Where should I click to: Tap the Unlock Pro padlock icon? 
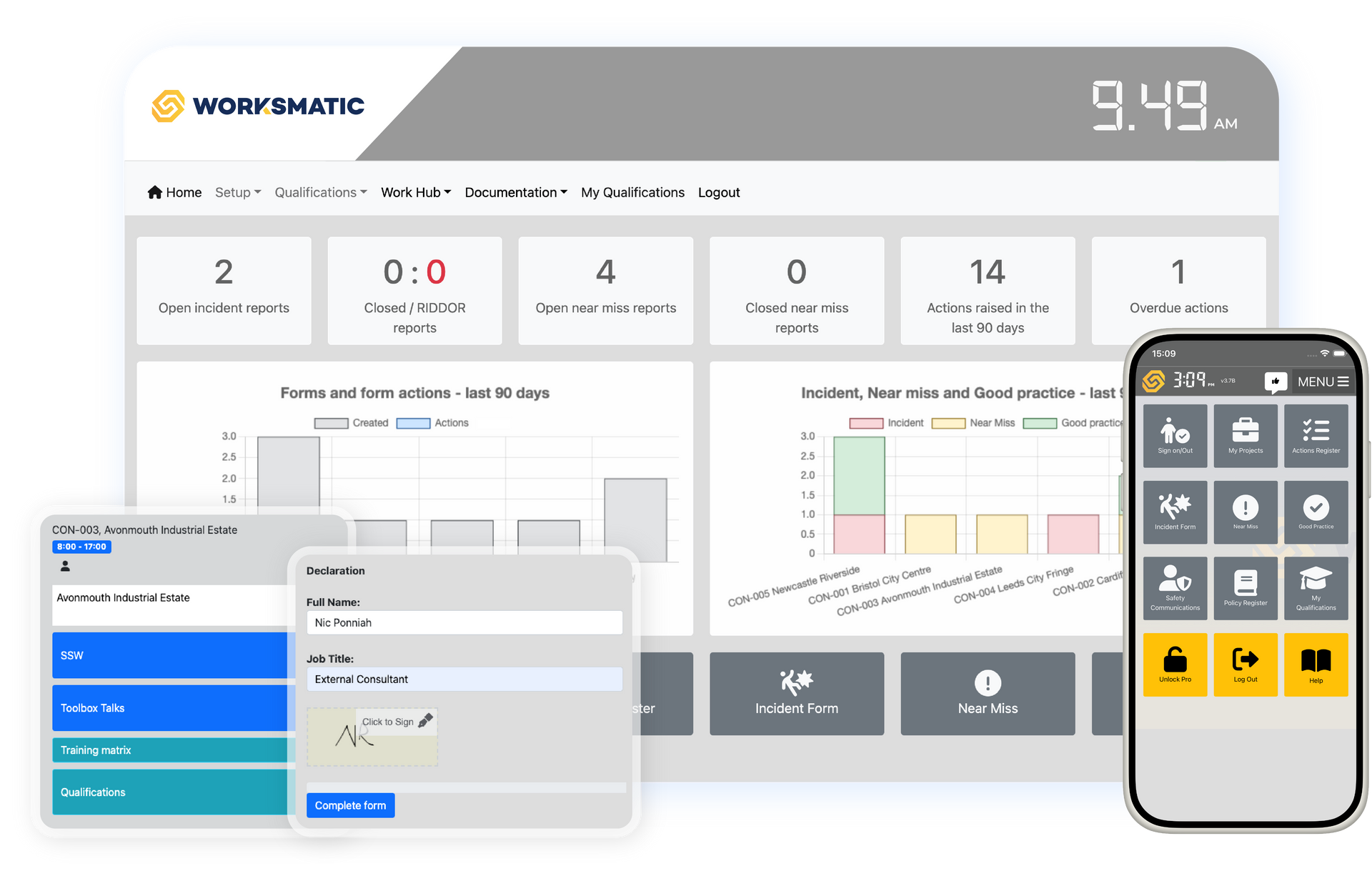(1175, 665)
